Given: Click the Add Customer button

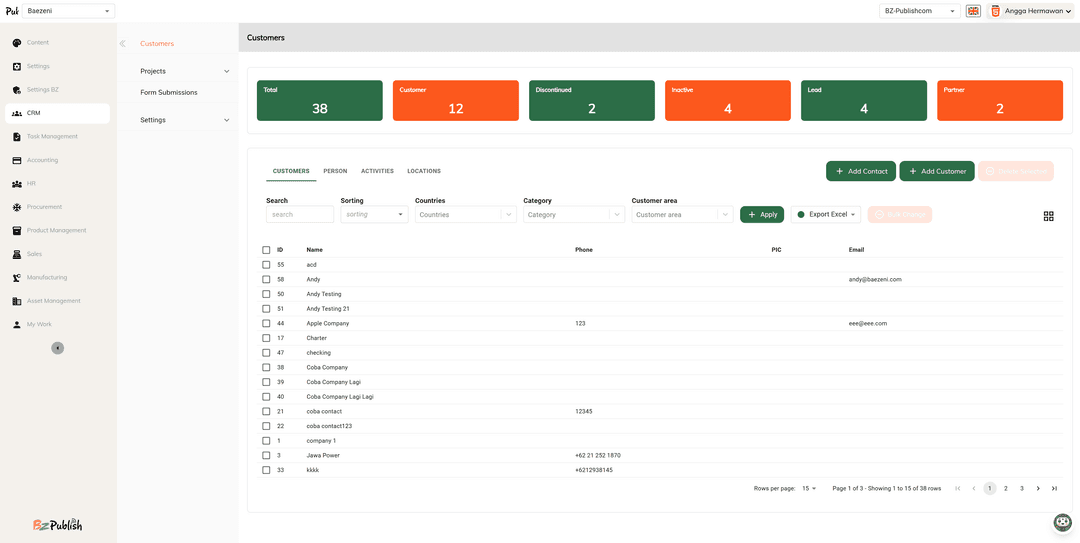Looking at the screenshot, I should [936, 171].
